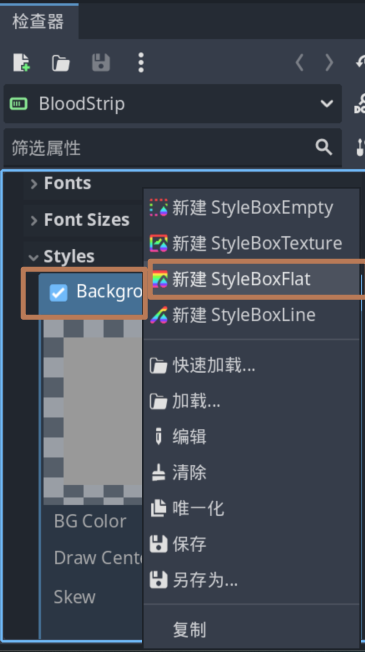Select 清除 in the context menu

click(x=252, y=473)
